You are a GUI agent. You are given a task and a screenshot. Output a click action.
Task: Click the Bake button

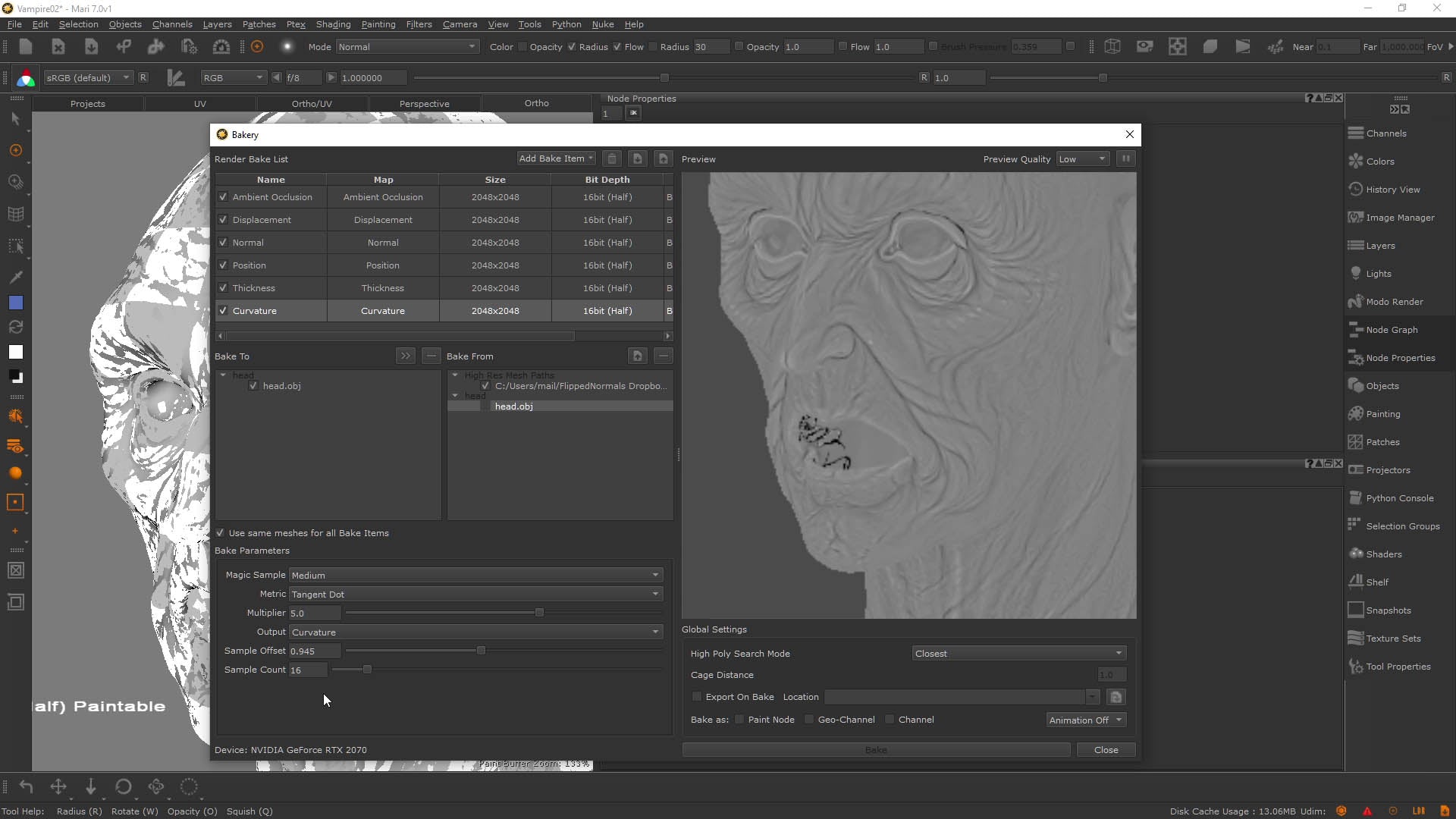876,749
